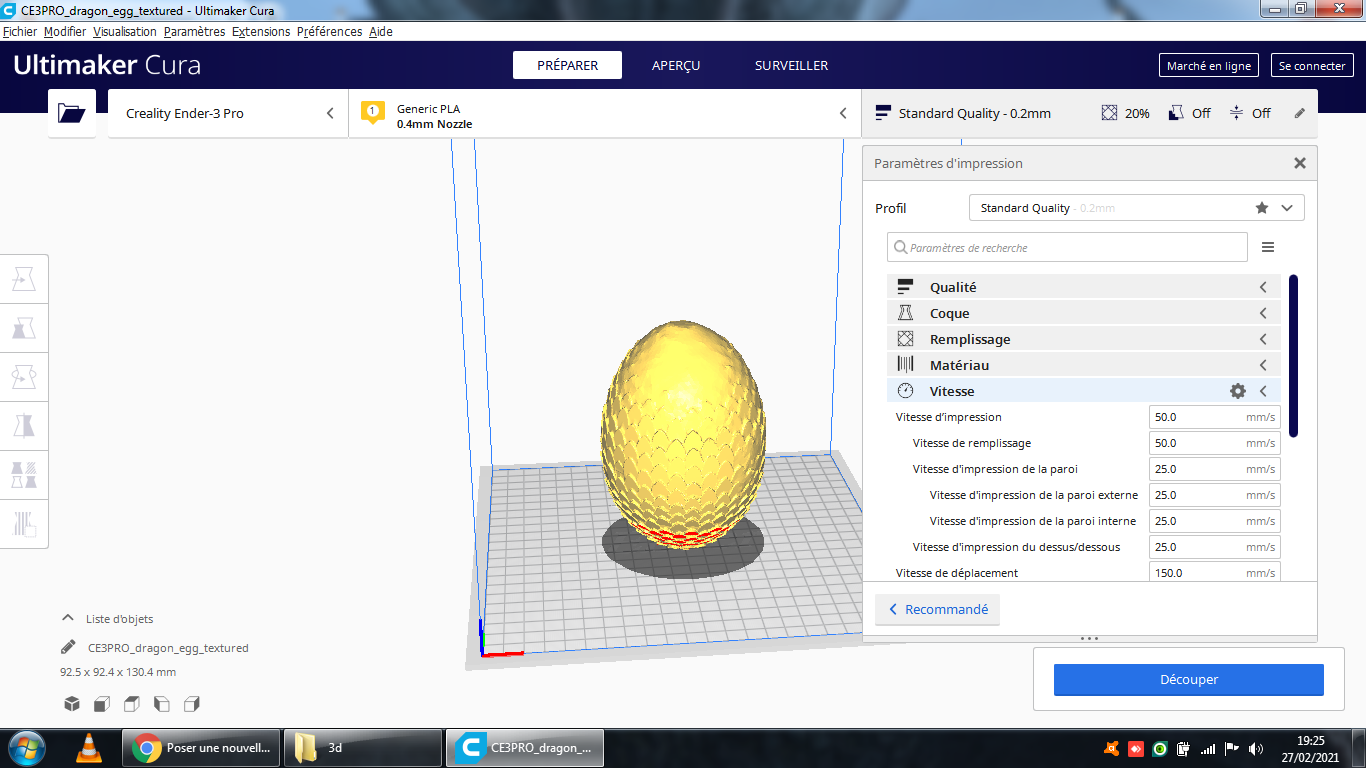The width and height of the screenshot is (1366, 768).
Task: Click the Découper slice button
Action: click(x=1189, y=679)
